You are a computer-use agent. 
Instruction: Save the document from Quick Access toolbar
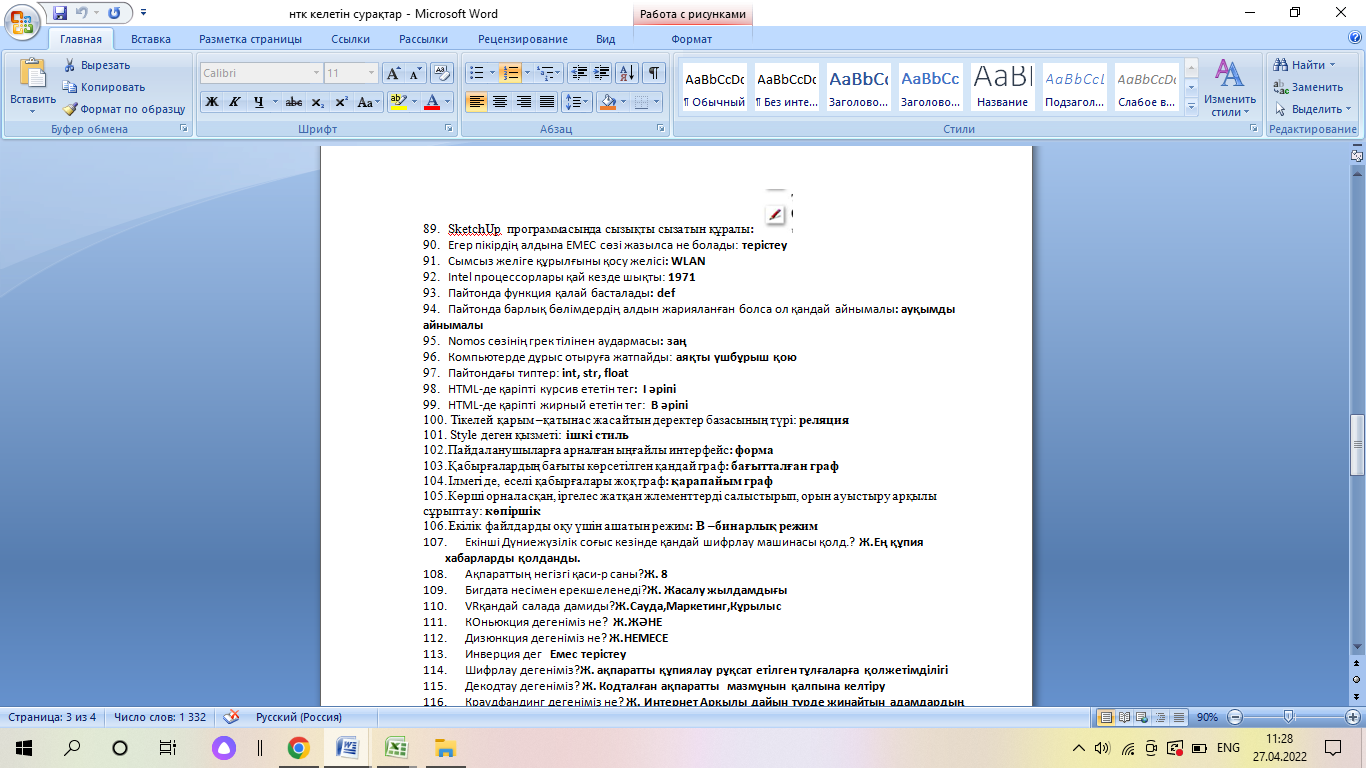point(59,14)
